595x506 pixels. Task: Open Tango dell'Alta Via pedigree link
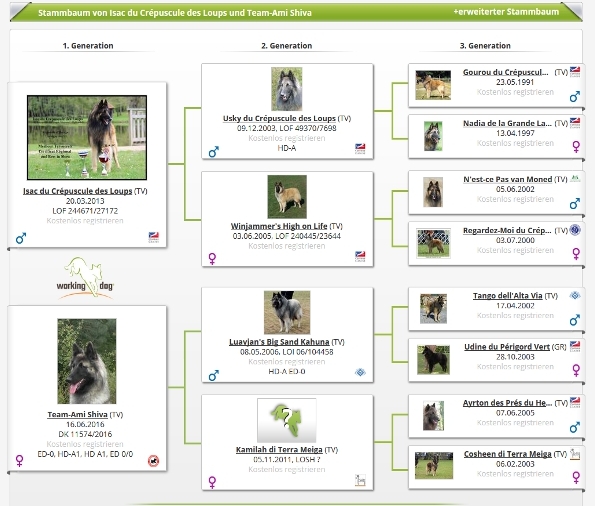click(x=508, y=296)
